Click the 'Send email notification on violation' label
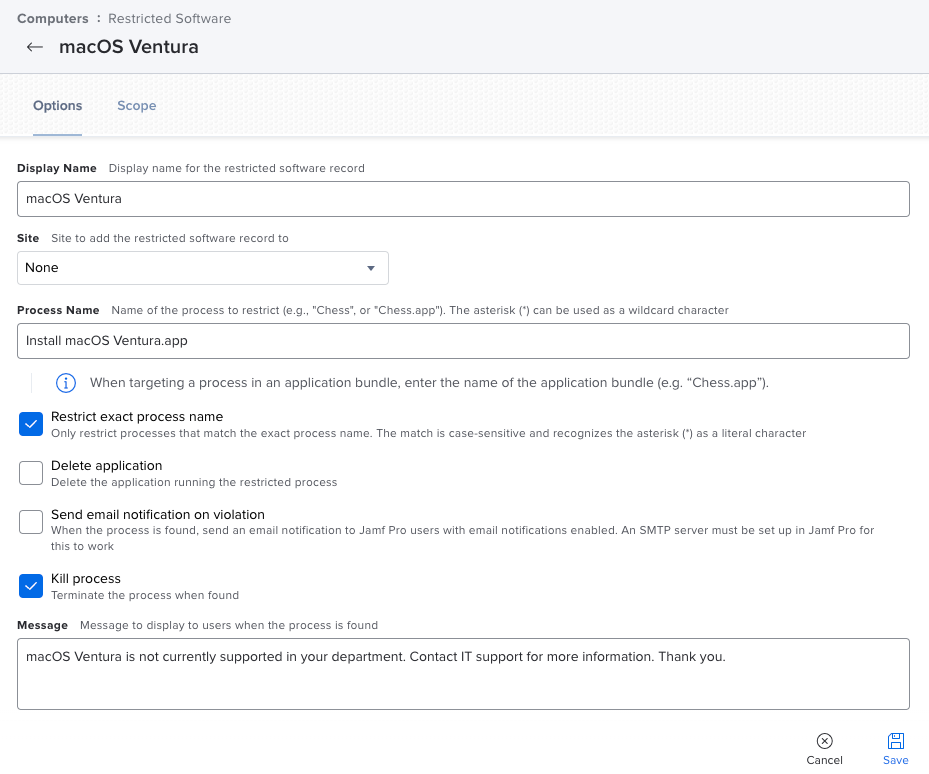The image size is (929, 774). click(158, 514)
